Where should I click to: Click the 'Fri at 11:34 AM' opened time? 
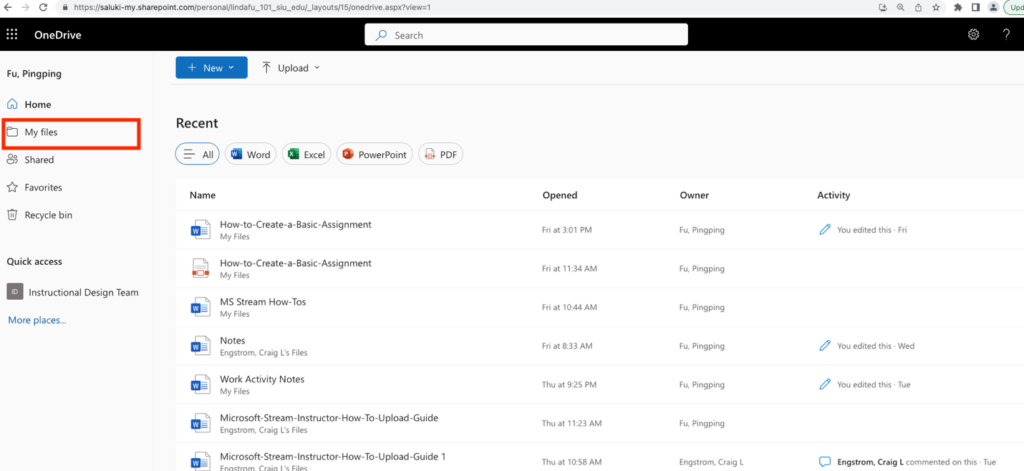[569, 268]
